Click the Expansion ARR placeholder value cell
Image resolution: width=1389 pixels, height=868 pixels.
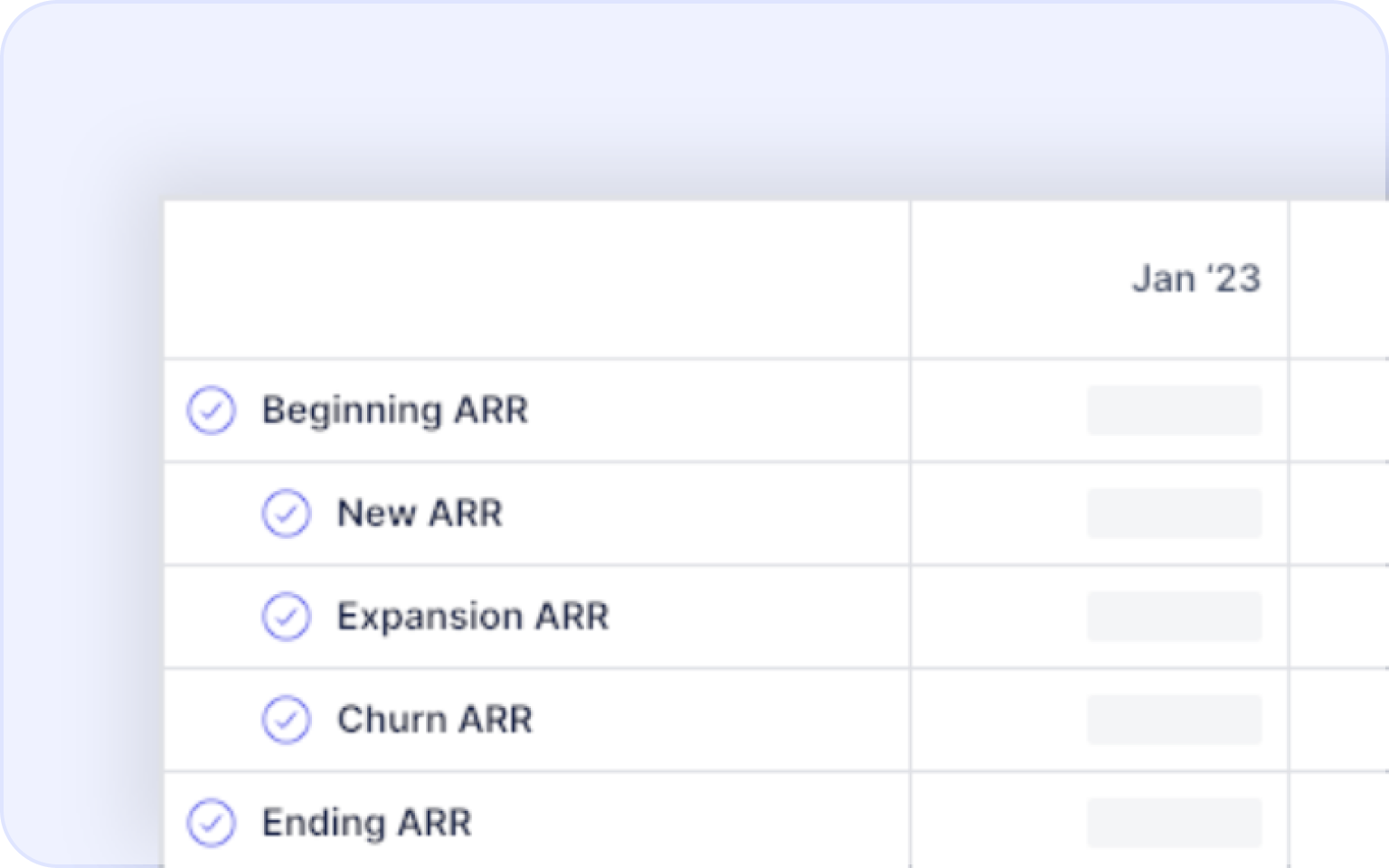point(1174,617)
